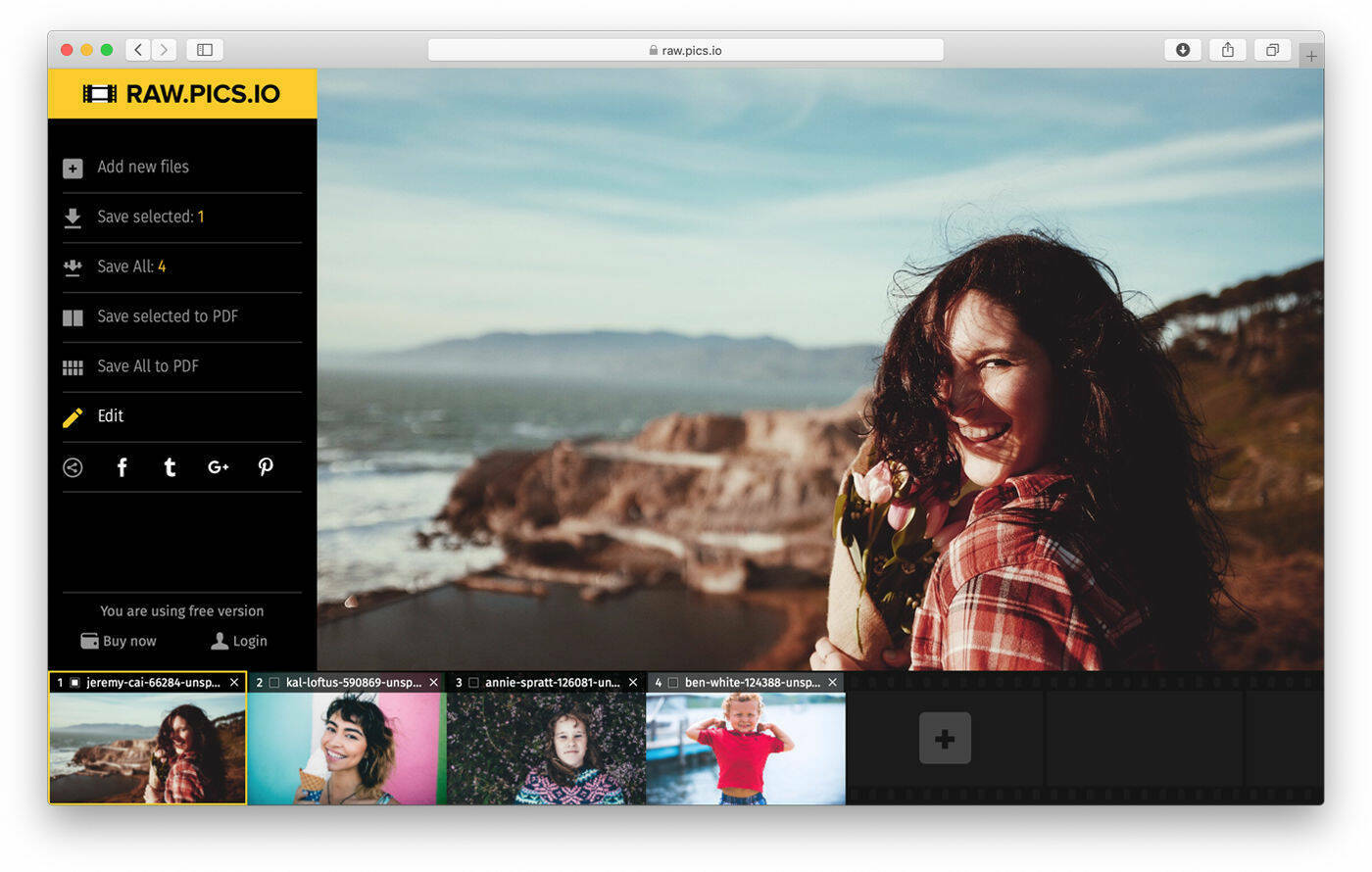Open the generic share icon in sidebar
Image resolution: width=1372 pixels, height=872 pixels.
[x=73, y=467]
